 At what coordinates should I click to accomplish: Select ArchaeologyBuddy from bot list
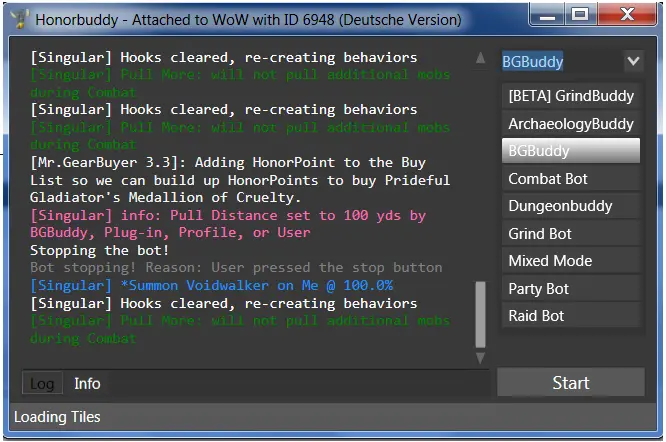tap(571, 124)
